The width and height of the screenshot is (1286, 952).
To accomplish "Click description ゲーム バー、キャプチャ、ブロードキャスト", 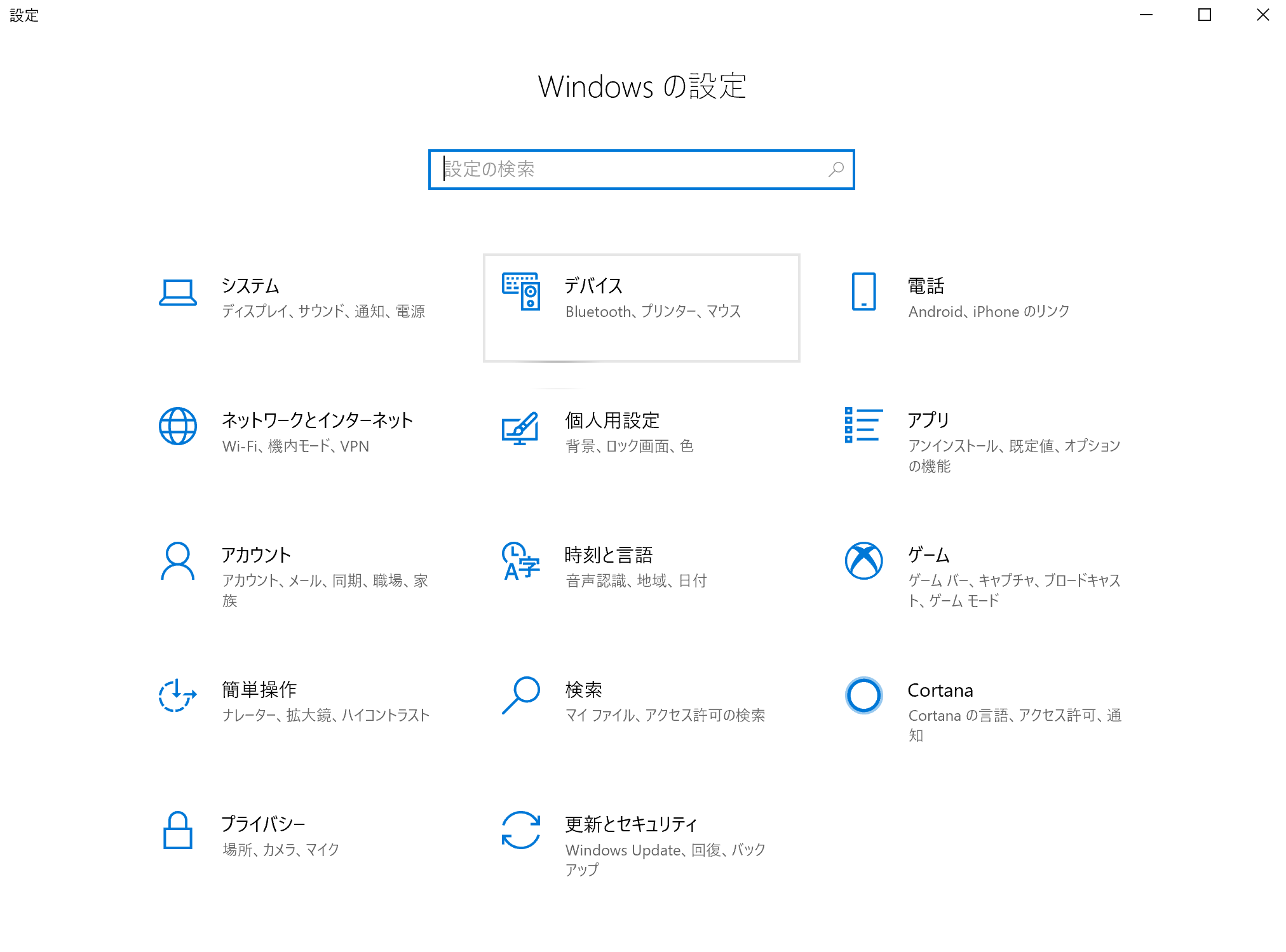I will click(x=1014, y=591).
